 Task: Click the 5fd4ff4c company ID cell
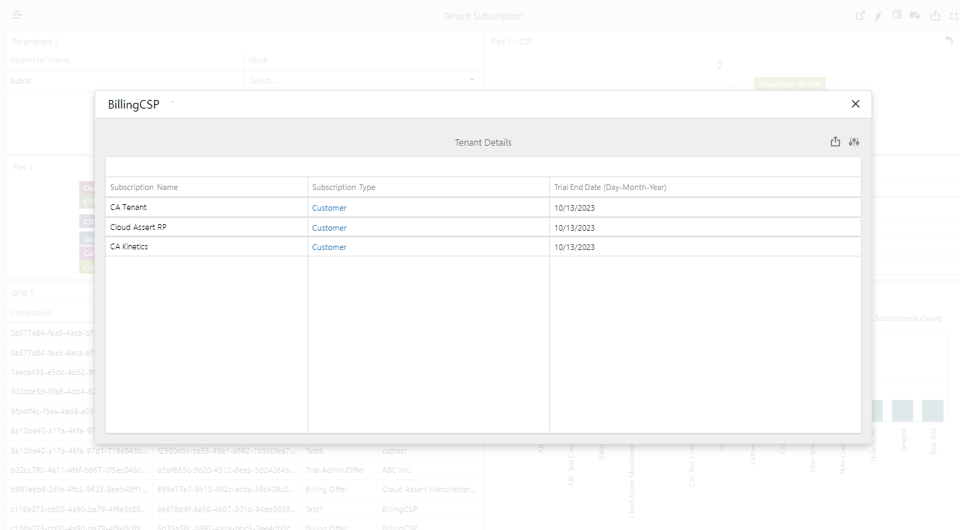pyautogui.click(x=53, y=411)
